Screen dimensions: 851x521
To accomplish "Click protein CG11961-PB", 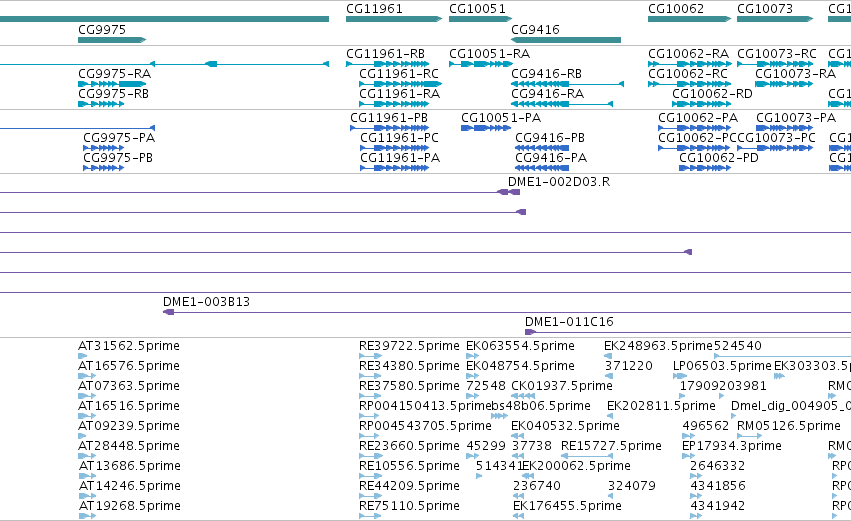I will click(x=390, y=128).
